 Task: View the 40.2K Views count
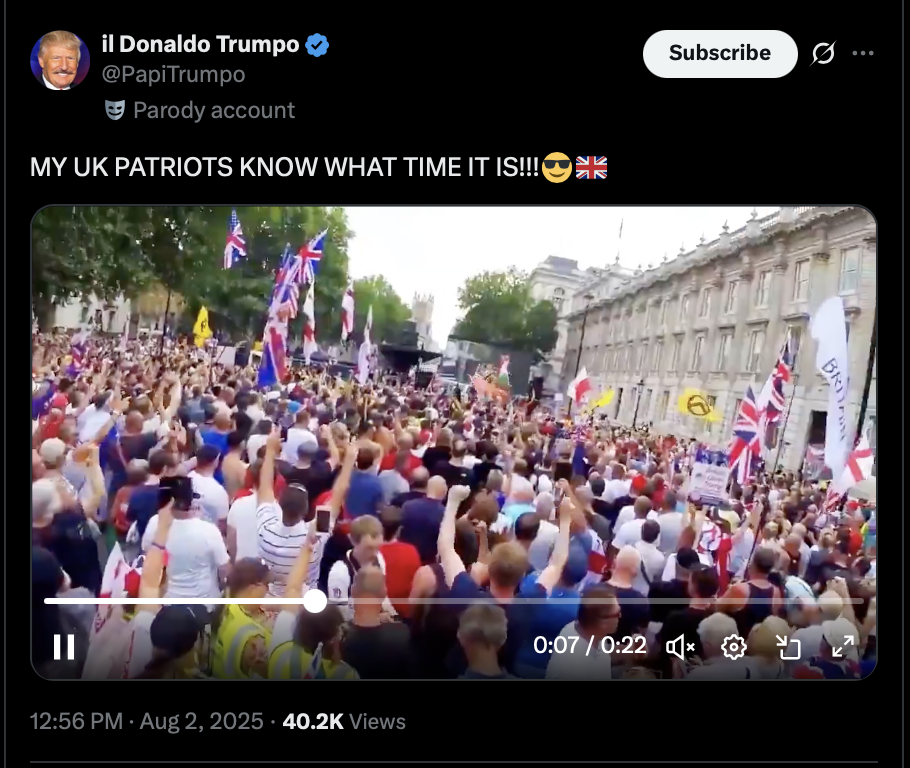344,722
